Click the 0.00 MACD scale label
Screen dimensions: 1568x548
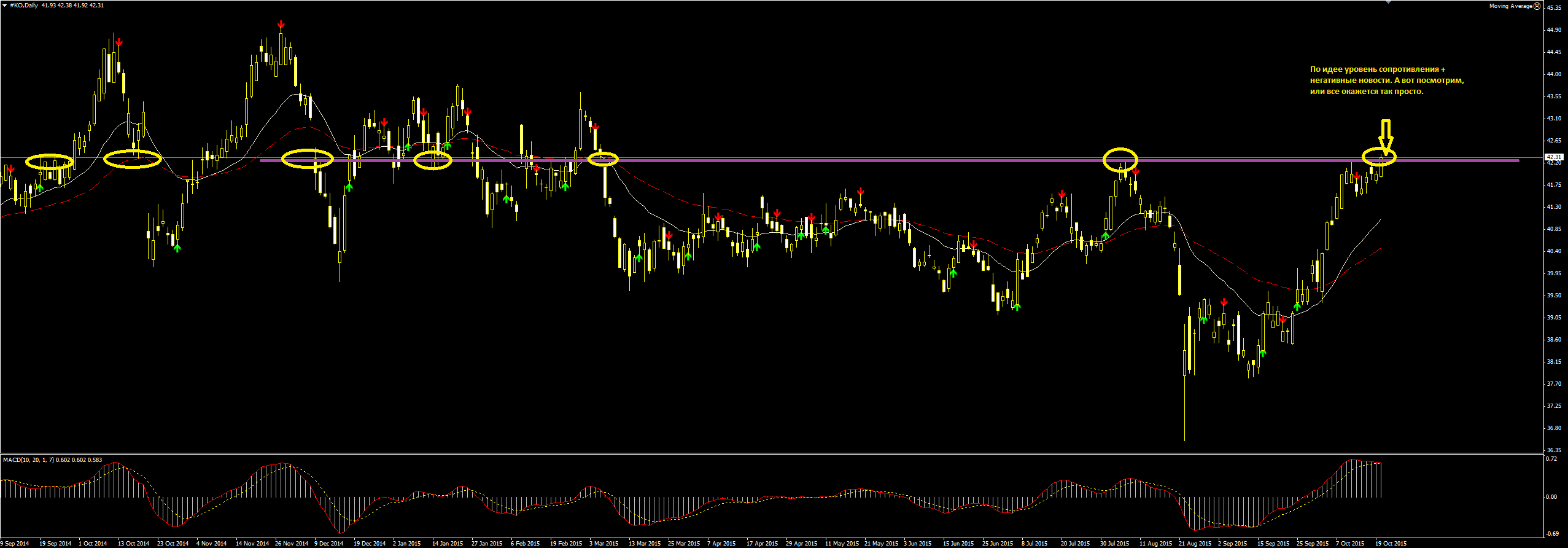coord(1551,497)
